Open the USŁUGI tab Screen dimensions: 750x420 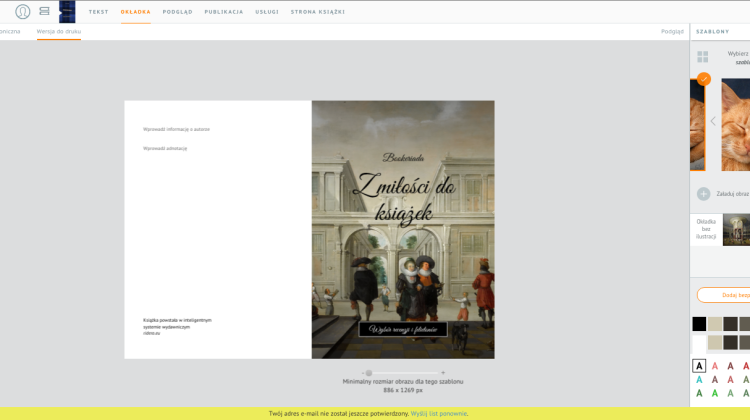coord(267,12)
